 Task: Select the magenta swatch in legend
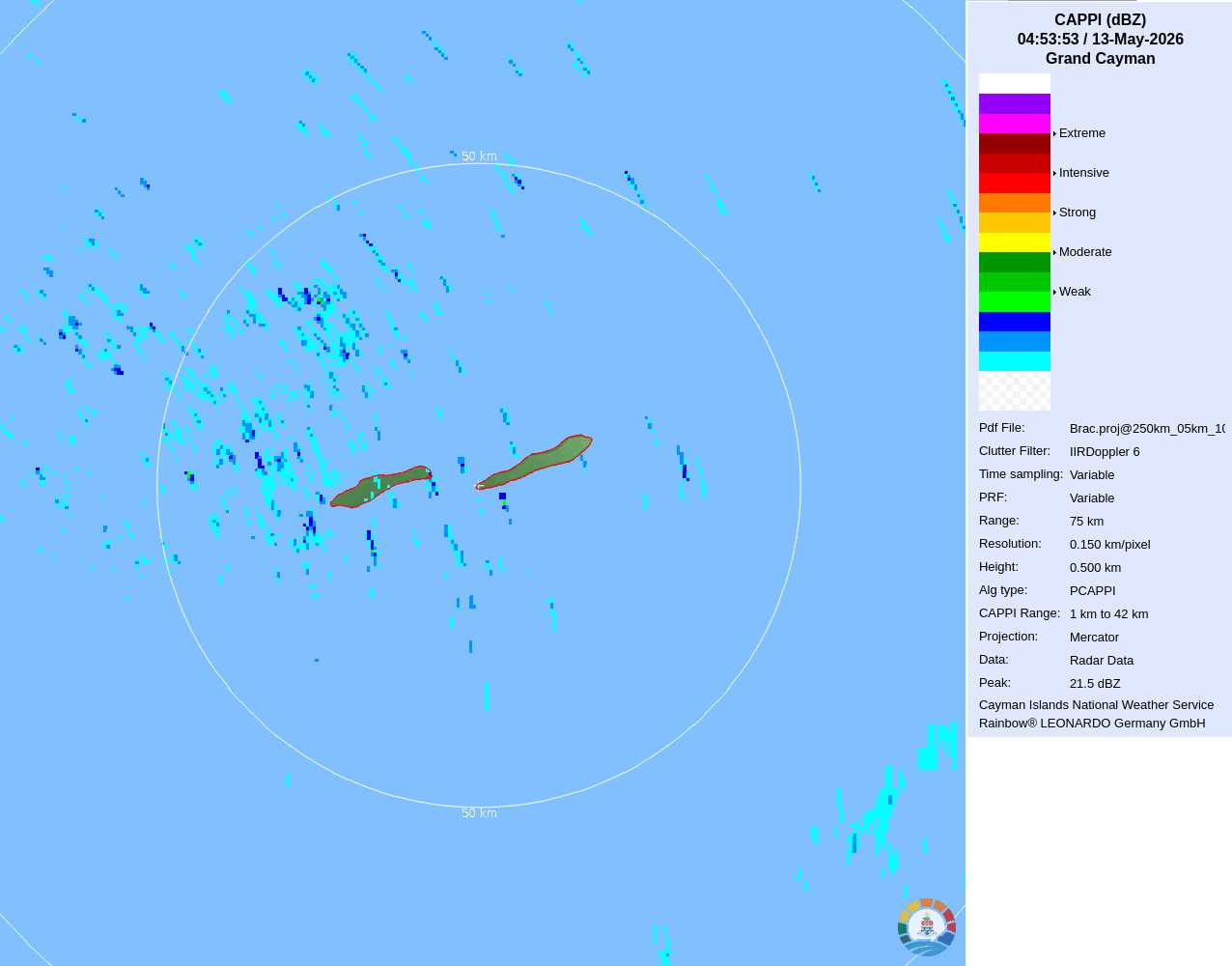[x=1015, y=124]
